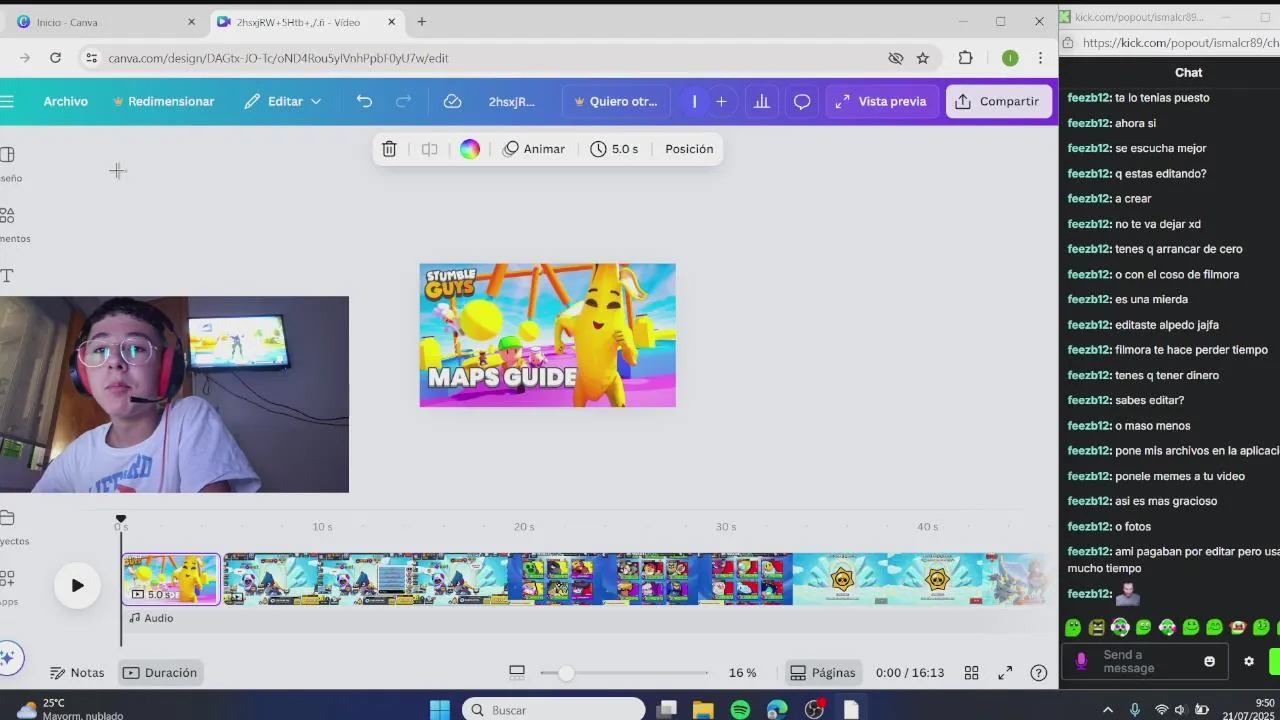The width and height of the screenshot is (1280, 720).
Task: Click the purple microphone icon in Kick chat
Action: (1081, 661)
